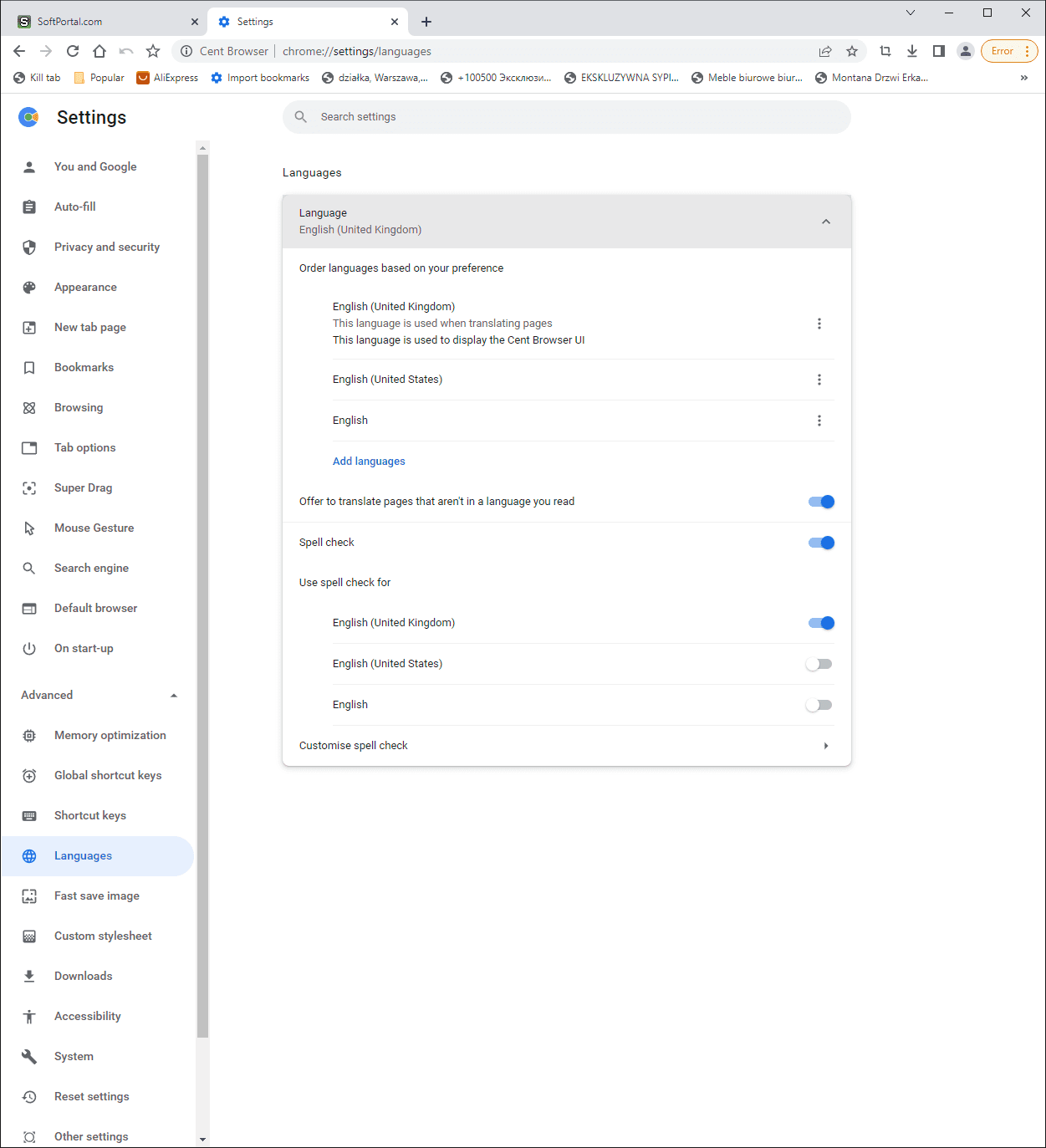Open Customise spell check
This screenshot has width=1046, height=1148.
coord(566,746)
